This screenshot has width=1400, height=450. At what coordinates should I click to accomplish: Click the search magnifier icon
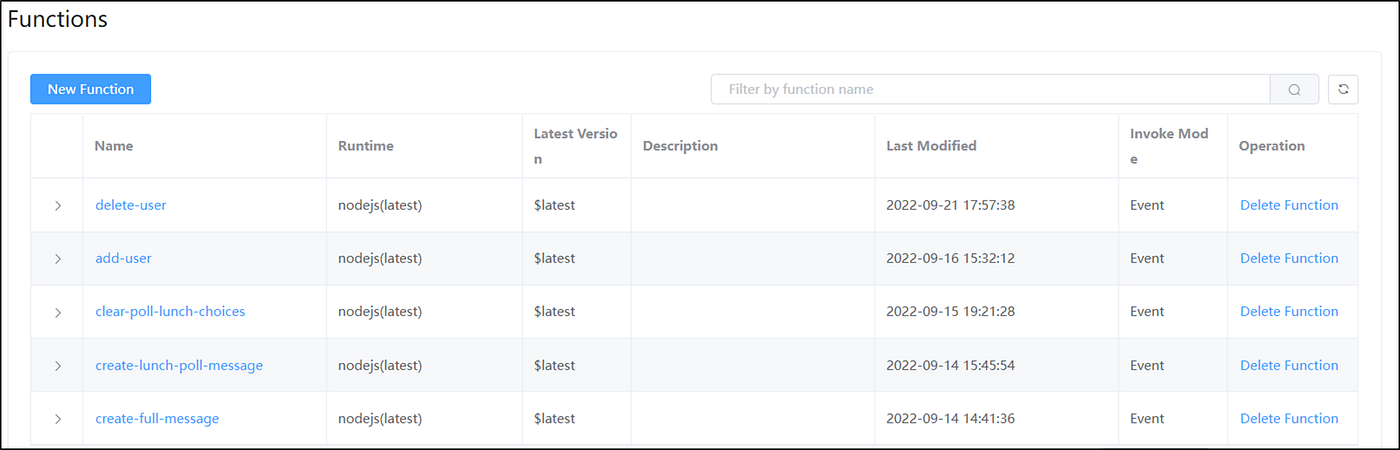coord(1294,90)
